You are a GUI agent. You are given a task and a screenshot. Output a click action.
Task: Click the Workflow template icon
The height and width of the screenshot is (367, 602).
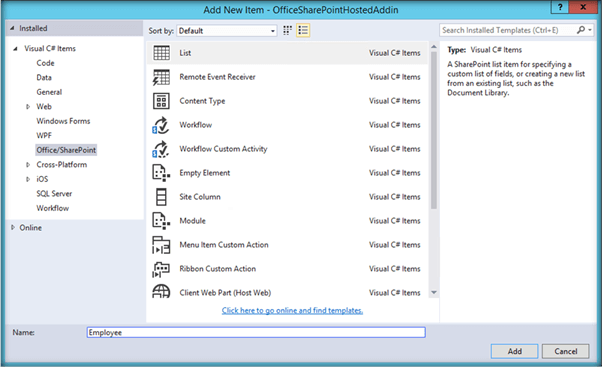tap(161, 125)
